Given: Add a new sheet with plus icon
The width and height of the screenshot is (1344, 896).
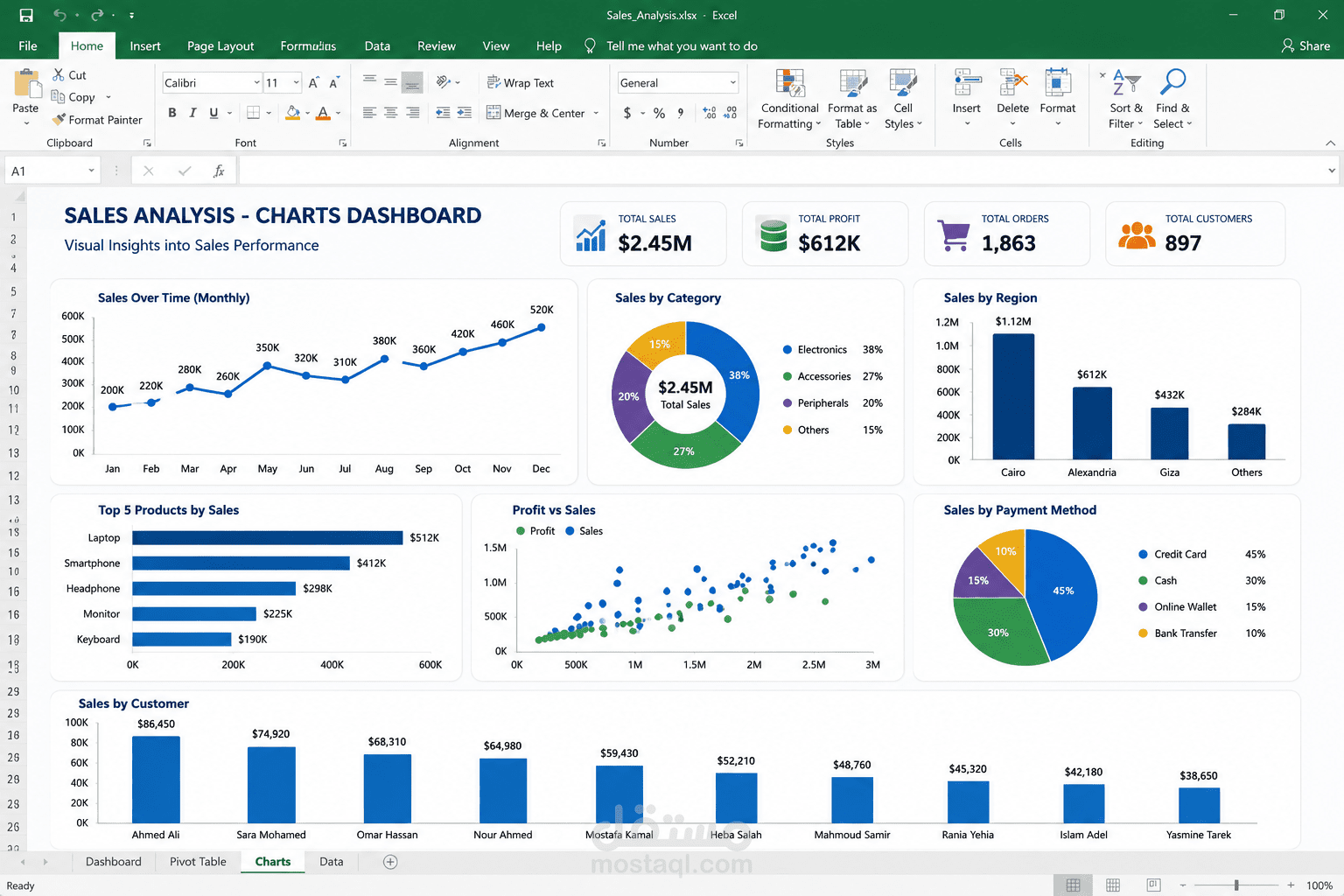Looking at the screenshot, I should point(390,862).
